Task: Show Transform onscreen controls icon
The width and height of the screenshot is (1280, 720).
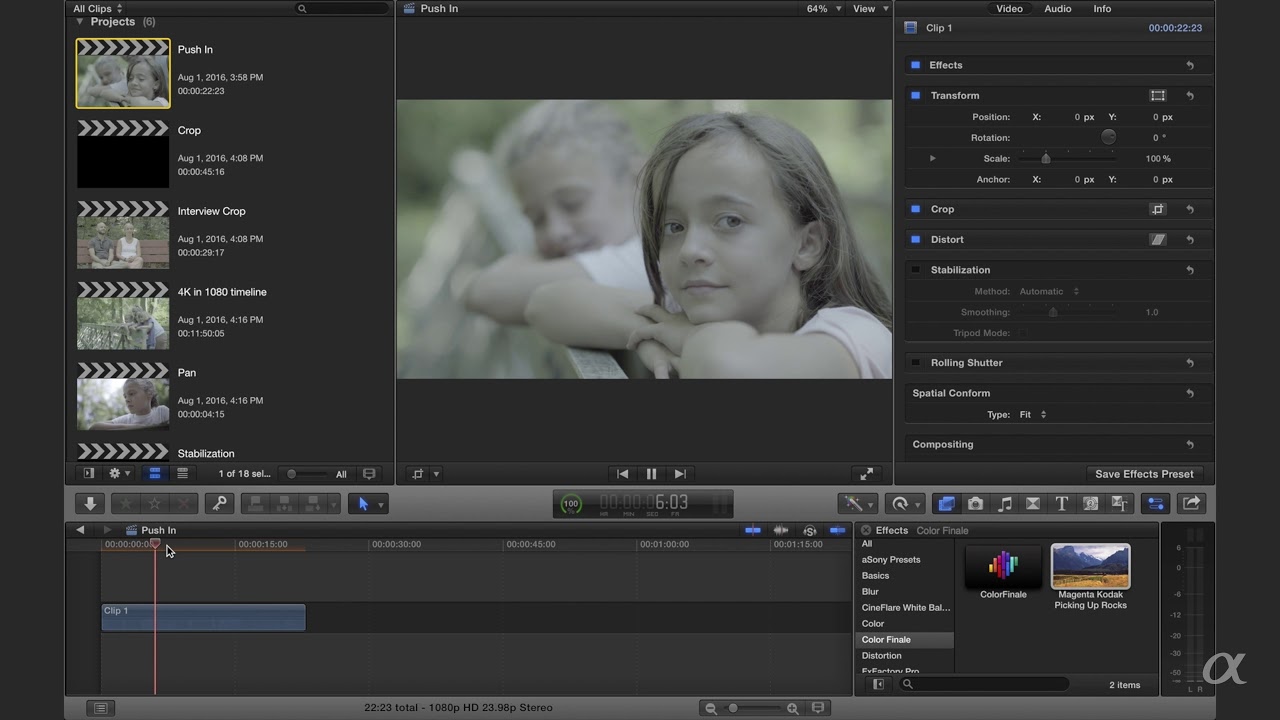Action: pyautogui.click(x=1158, y=95)
